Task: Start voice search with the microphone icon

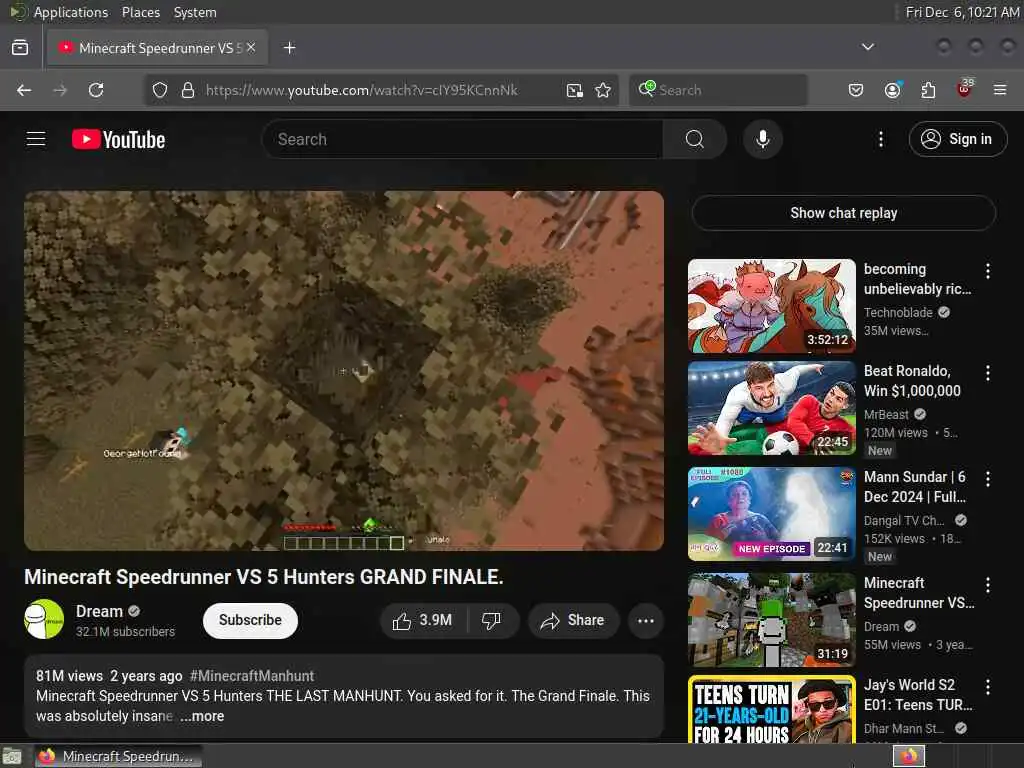Action: point(762,139)
